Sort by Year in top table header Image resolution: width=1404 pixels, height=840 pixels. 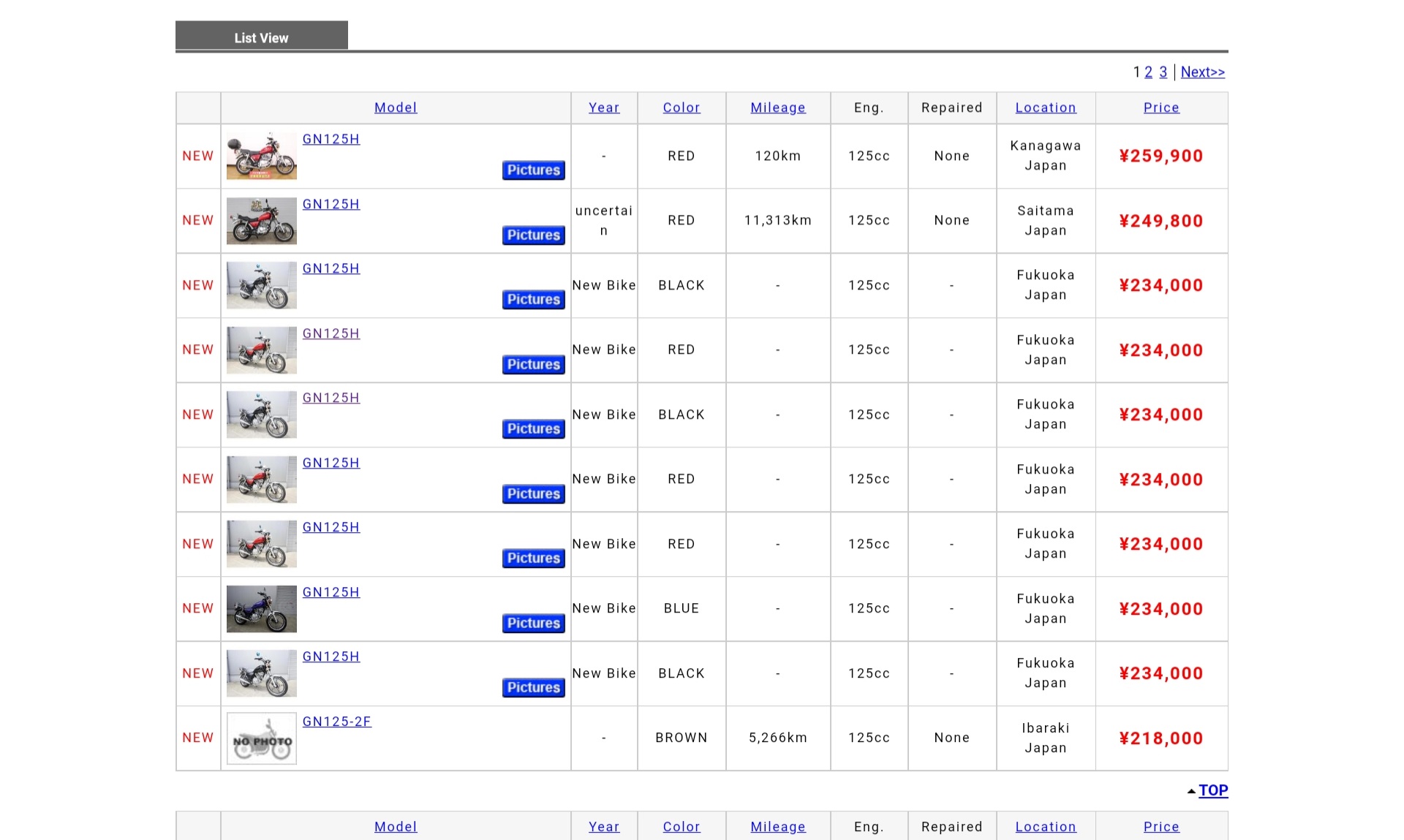604,107
